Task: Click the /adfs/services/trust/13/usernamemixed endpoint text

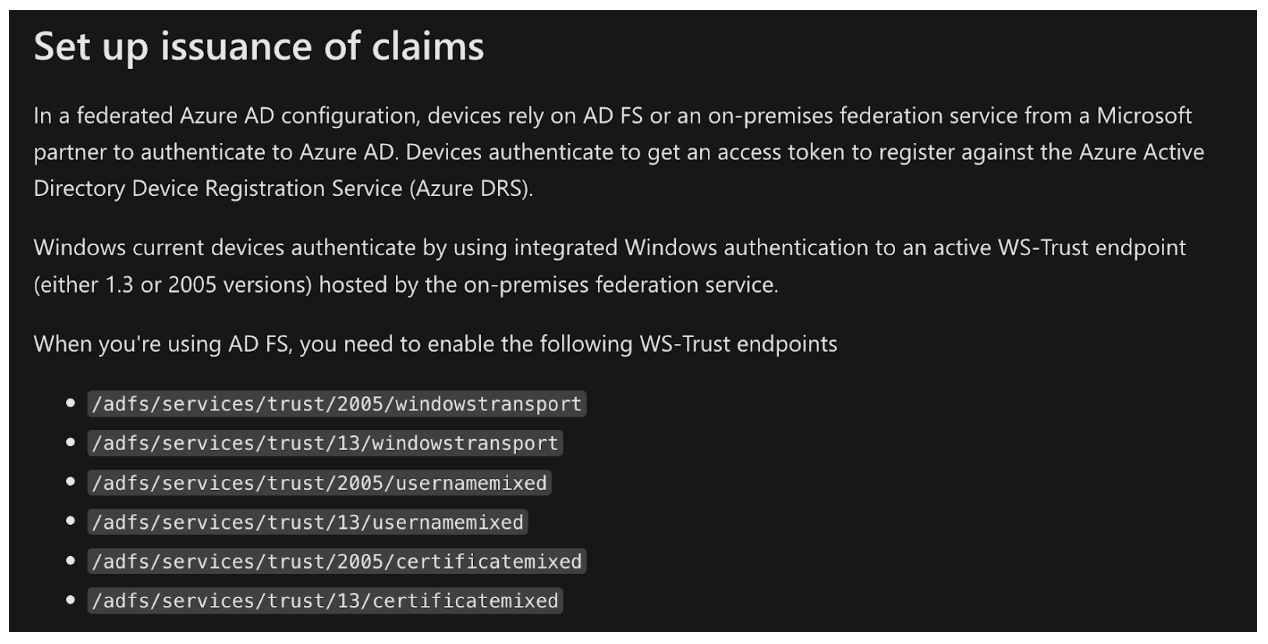Action: tap(307, 522)
